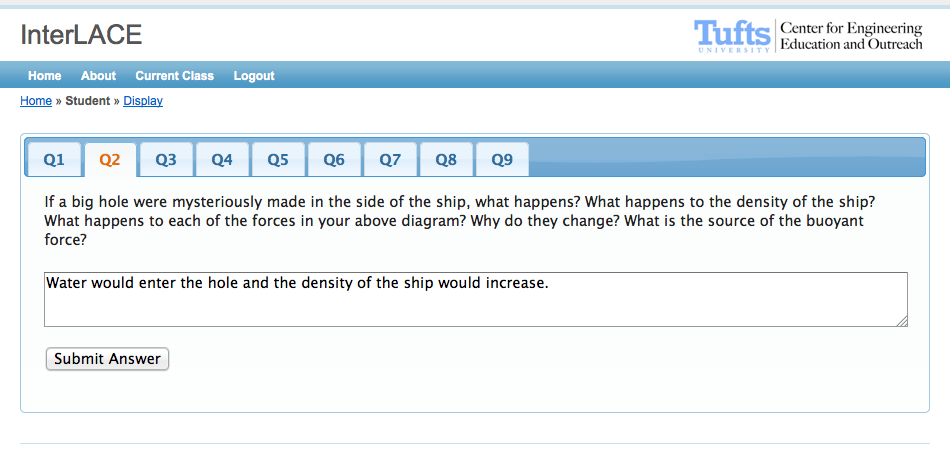Open the Q1 question tab
The width and height of the screenshot is (950, 453).
pos(54,160)
